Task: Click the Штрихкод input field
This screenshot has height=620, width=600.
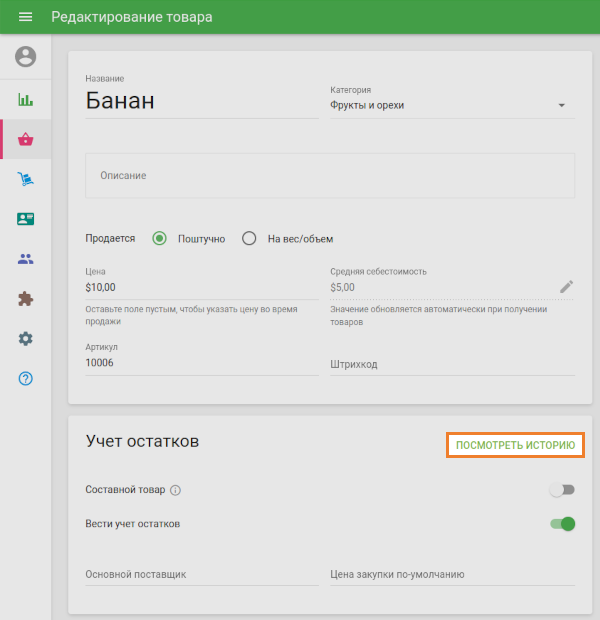Action: tap(452, 365)
